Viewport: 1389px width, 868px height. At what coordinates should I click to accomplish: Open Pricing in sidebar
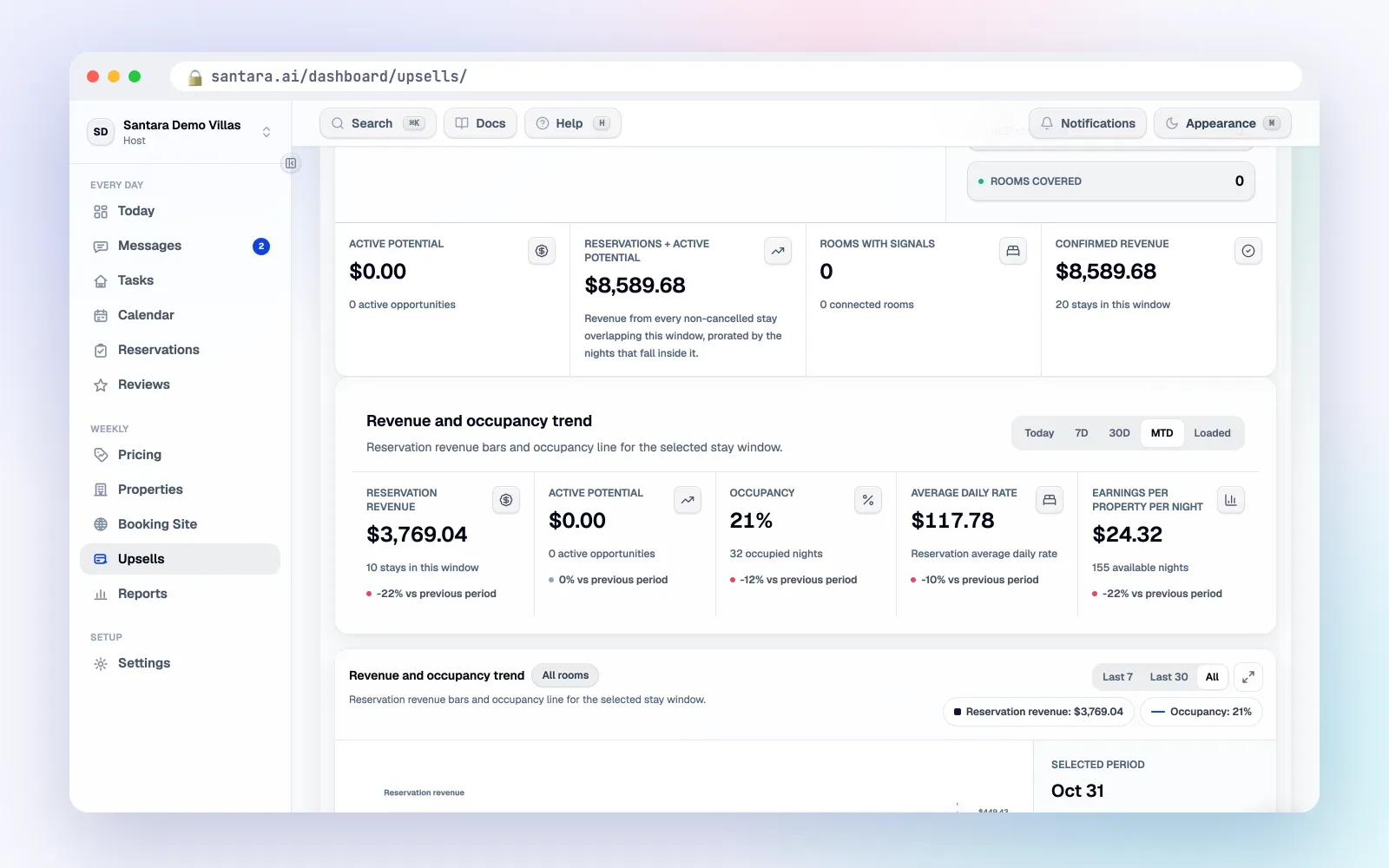(181, 455)
